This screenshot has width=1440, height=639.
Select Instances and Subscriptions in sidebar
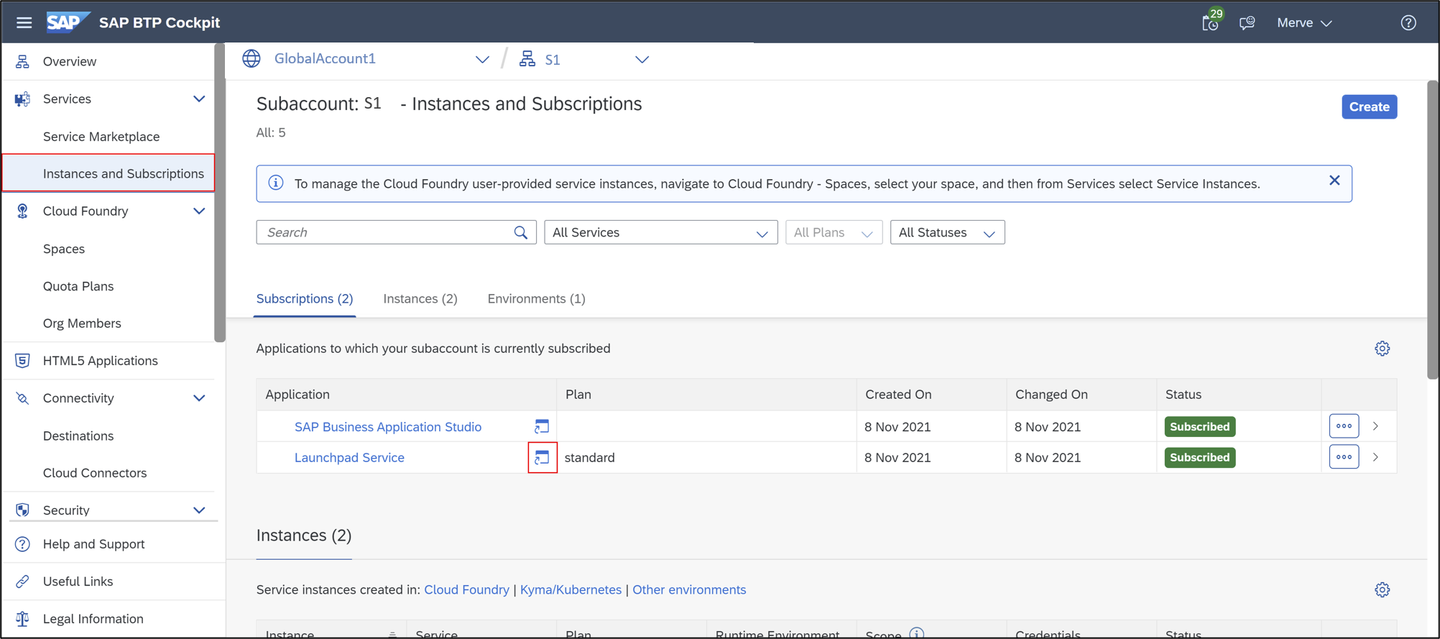click(x=108, y=173)
